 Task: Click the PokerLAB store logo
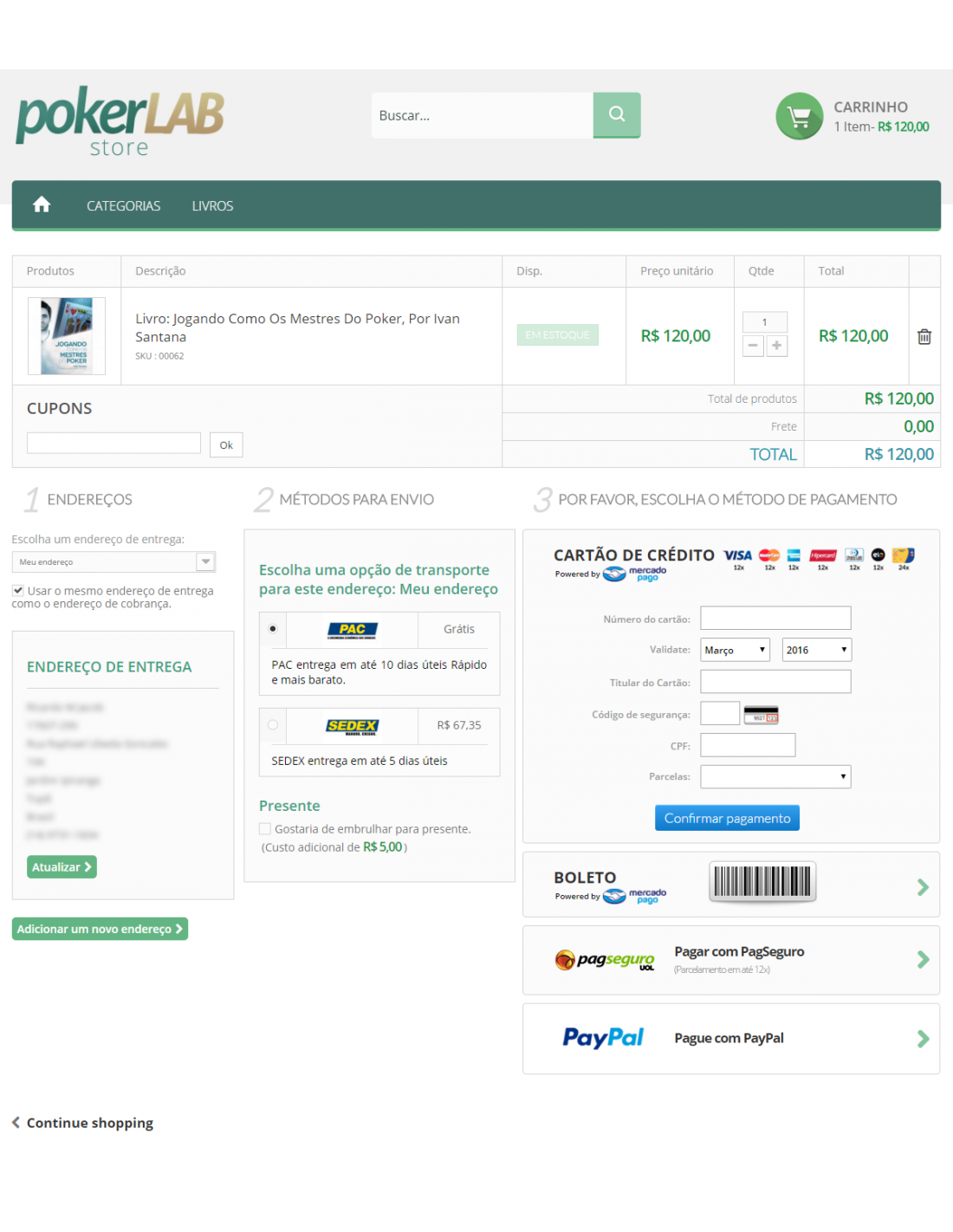click(x=120, y=121)
